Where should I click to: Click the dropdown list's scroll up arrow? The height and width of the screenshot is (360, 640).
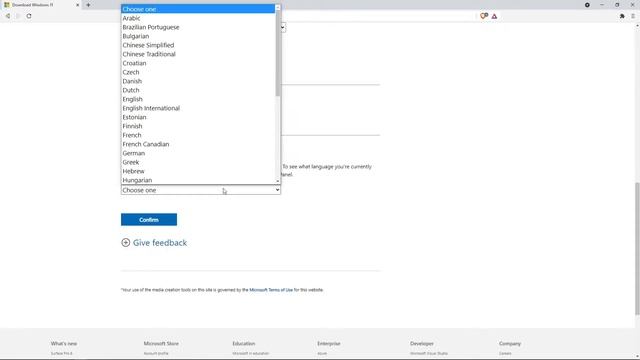click(x=278, y=7)
